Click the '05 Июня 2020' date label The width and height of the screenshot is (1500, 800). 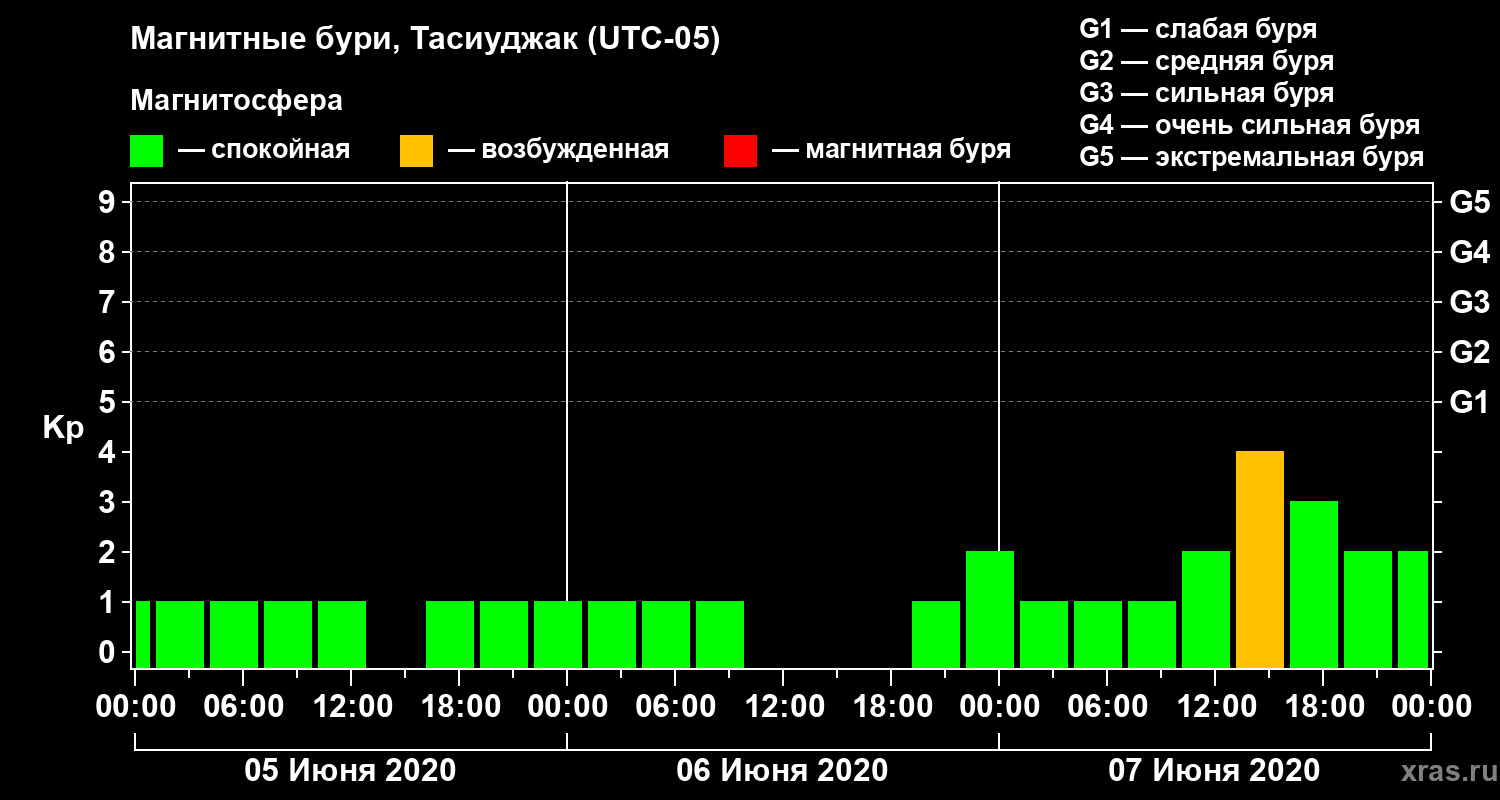[351, 770]
